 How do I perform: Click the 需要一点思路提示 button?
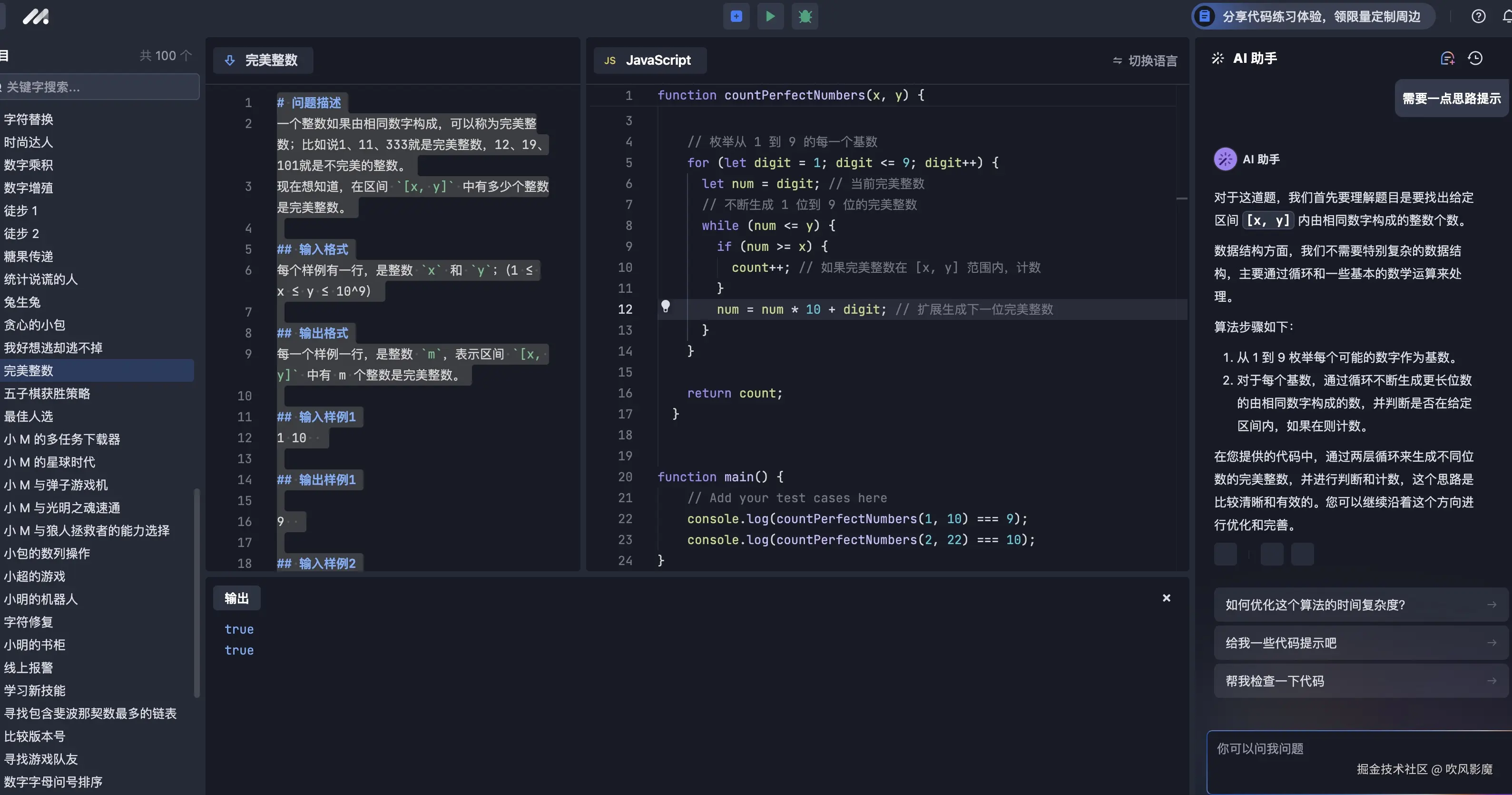[x=1450, y=98]
